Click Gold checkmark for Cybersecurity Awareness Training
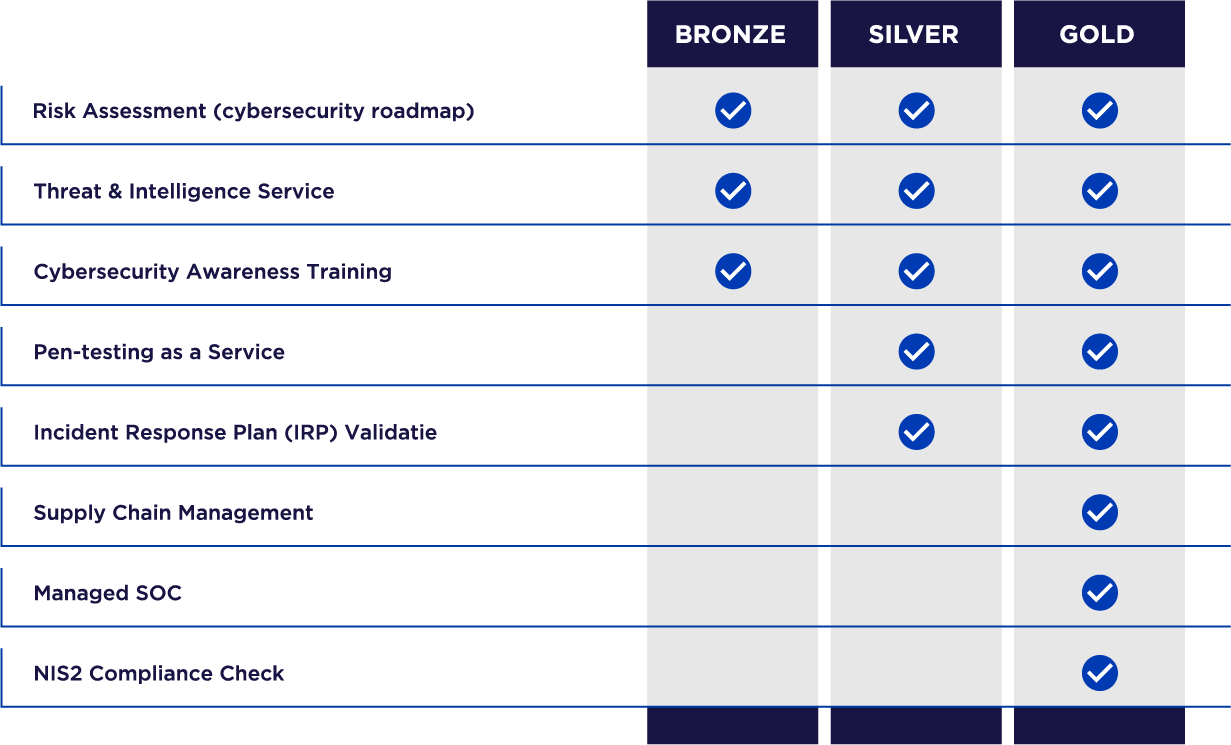 click(1100, 271)
